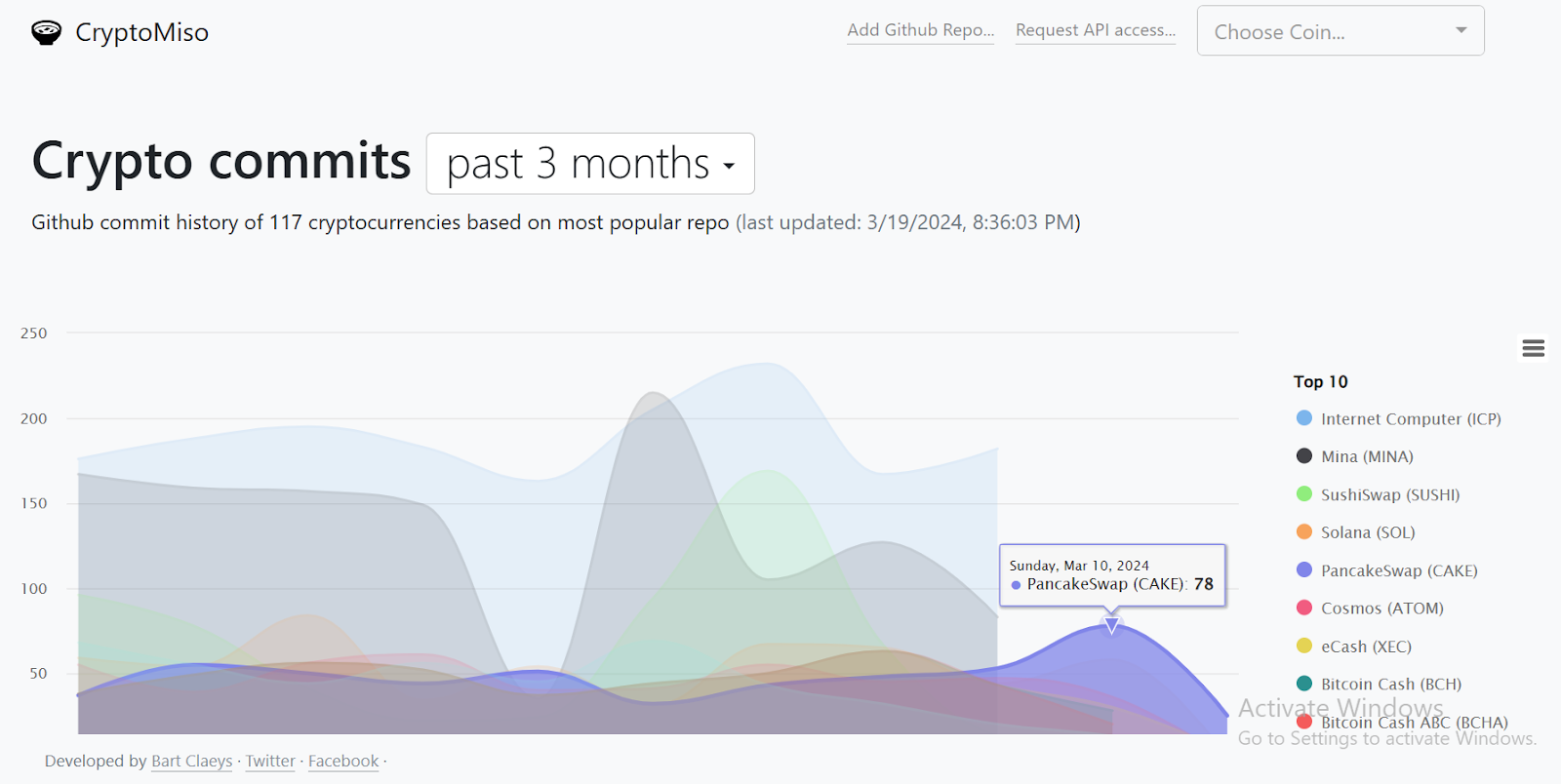Click the eCash (XEC) yellow legend dot
Image resolution: width=1561 pixels, height=784 pixels.
pos(1304,647)
